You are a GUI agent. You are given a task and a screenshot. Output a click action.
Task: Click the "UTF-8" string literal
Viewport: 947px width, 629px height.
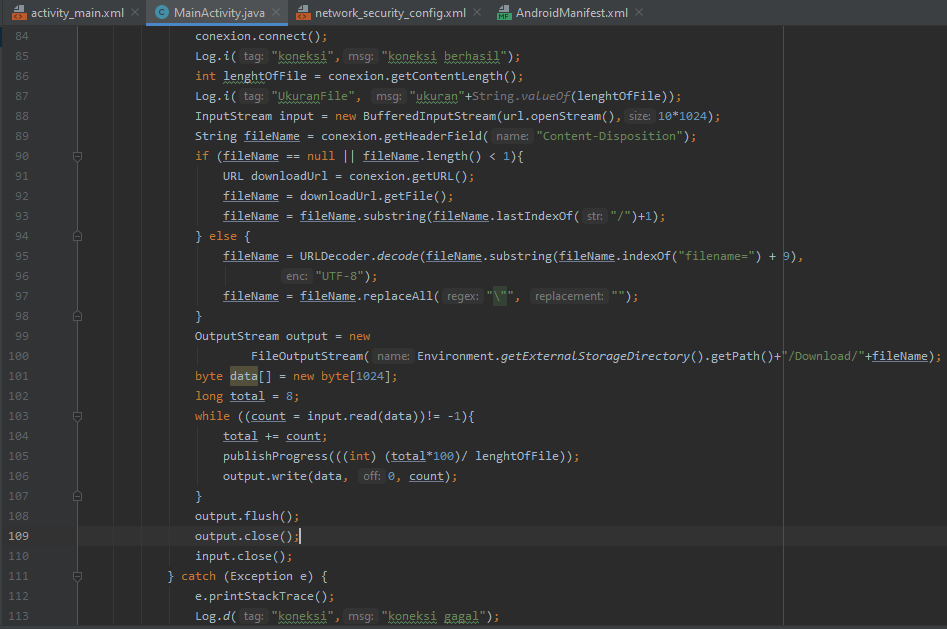[339, 276]
